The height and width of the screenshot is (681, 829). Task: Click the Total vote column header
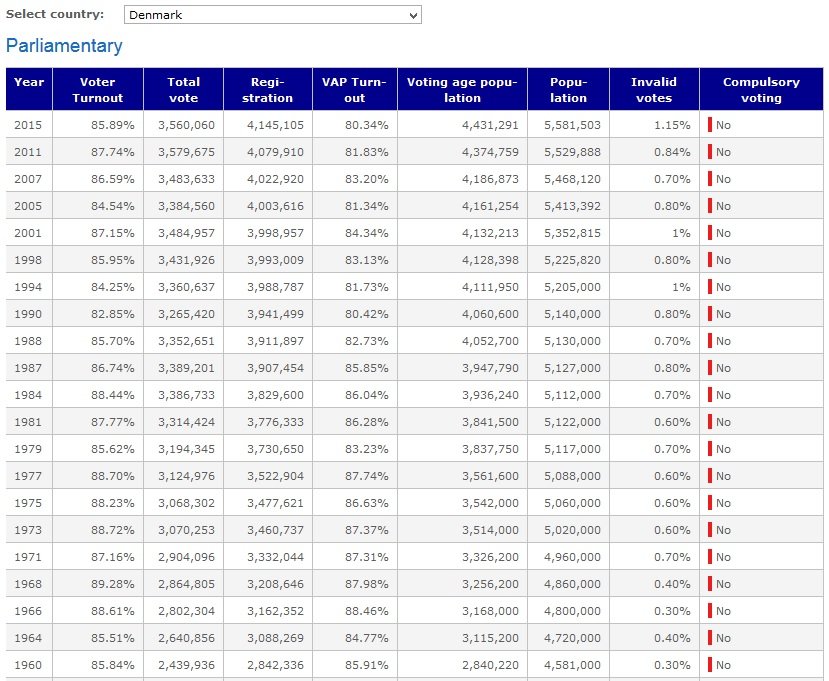(183, 89)
